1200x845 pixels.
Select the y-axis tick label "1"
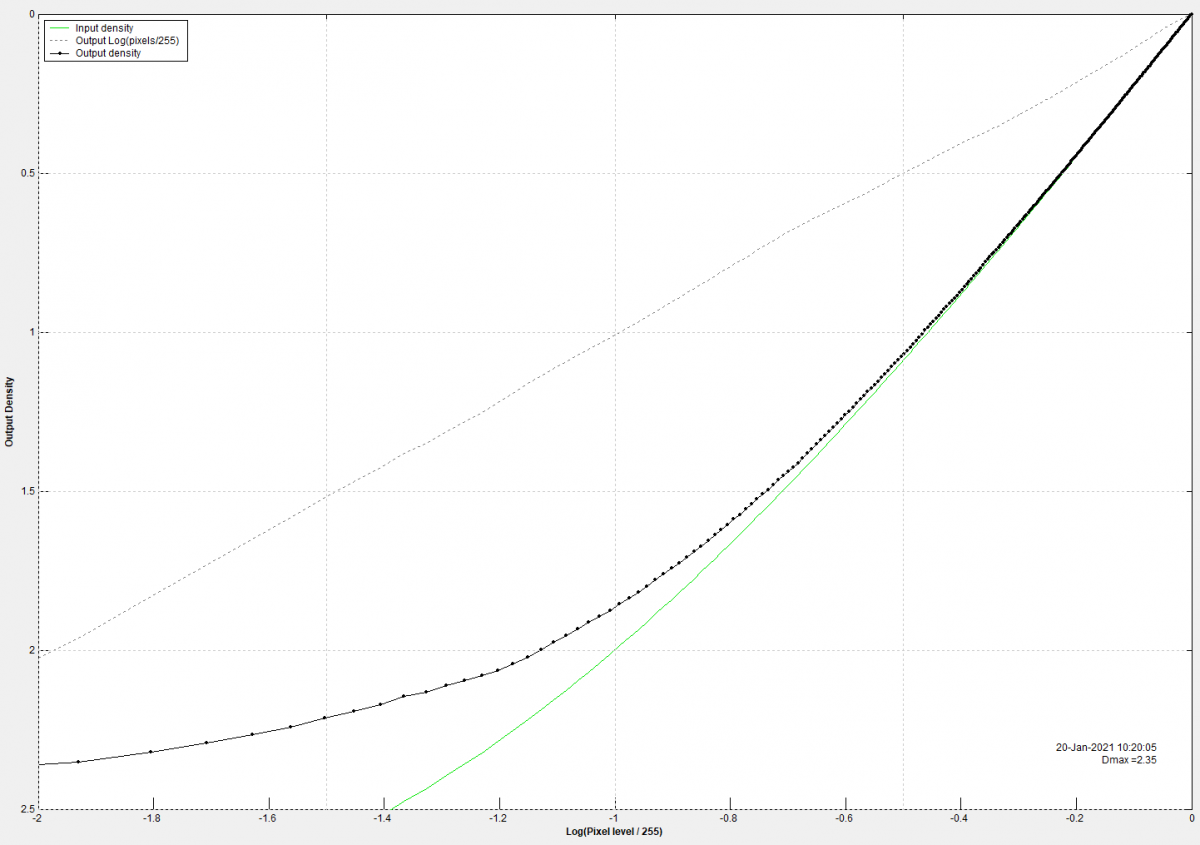tap(30, 333)
